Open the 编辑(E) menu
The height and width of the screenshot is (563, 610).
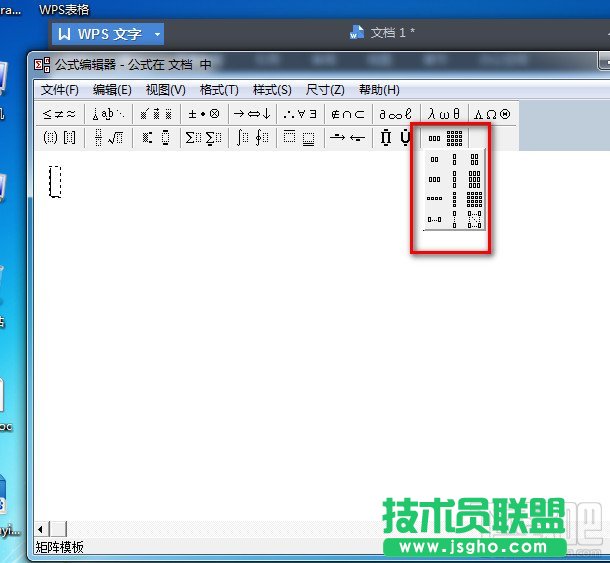(x=112, y=90)
